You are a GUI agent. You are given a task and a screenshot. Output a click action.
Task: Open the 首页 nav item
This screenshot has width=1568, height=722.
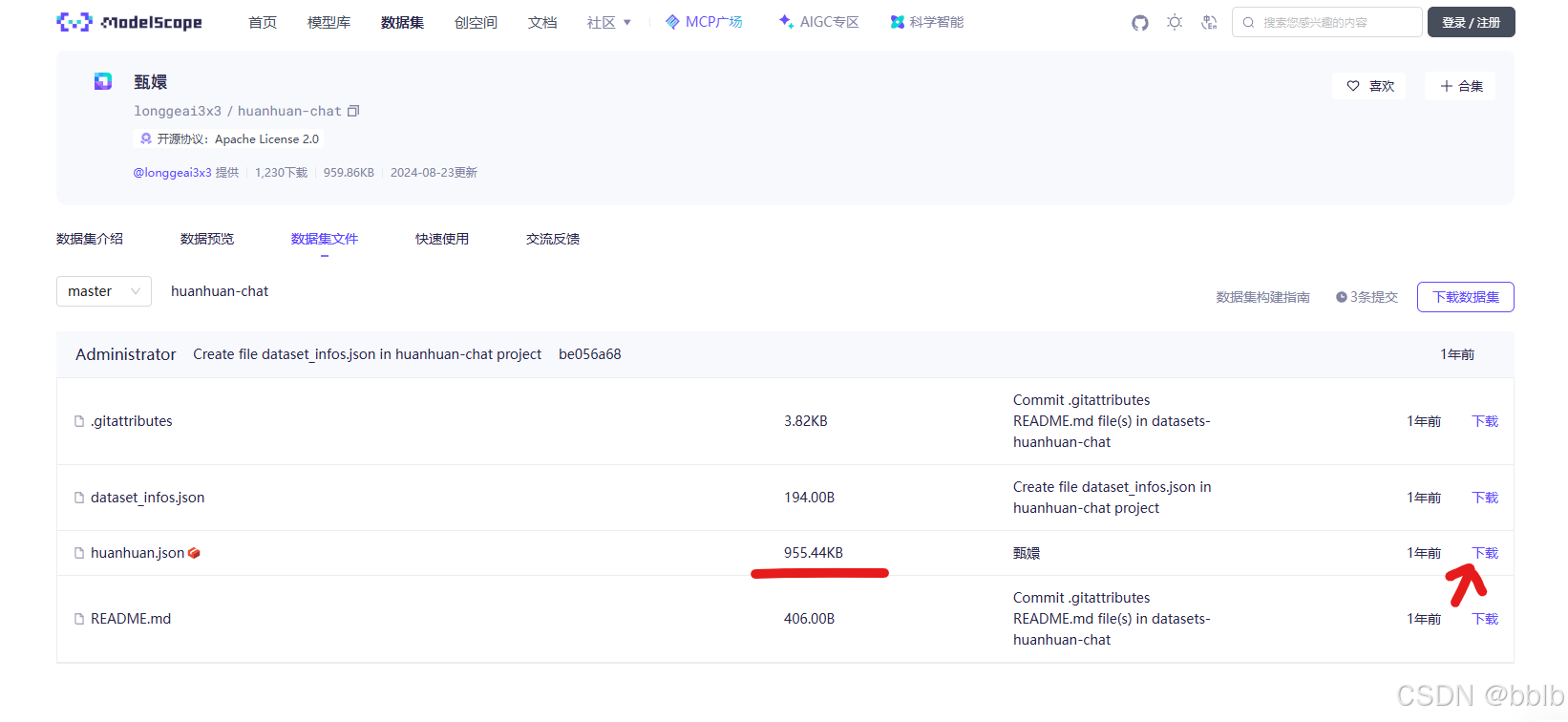[263, 22]
